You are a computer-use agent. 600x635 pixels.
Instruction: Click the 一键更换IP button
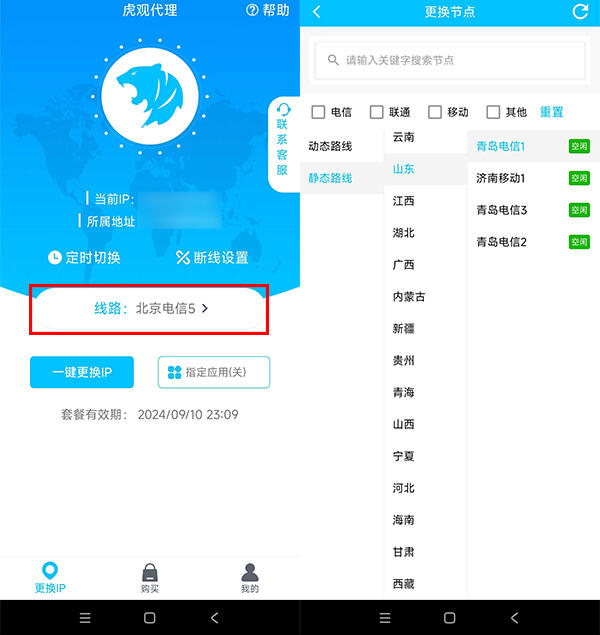tap(82, 372)
